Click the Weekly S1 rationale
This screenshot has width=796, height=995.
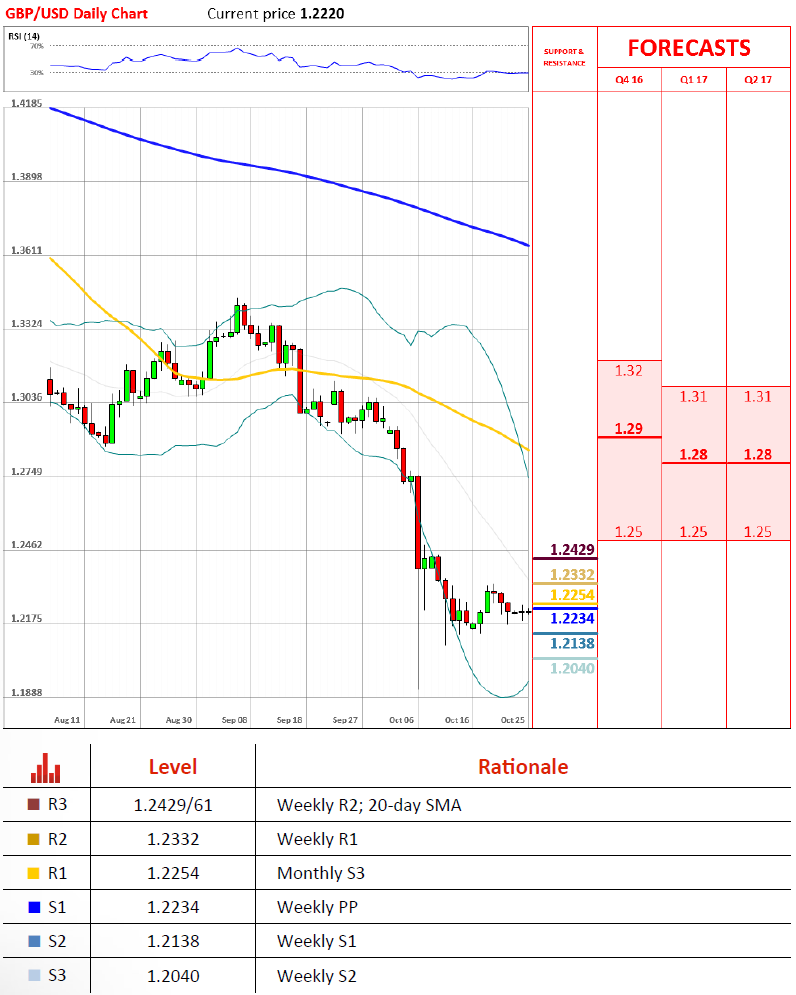(x=317, y=942)
